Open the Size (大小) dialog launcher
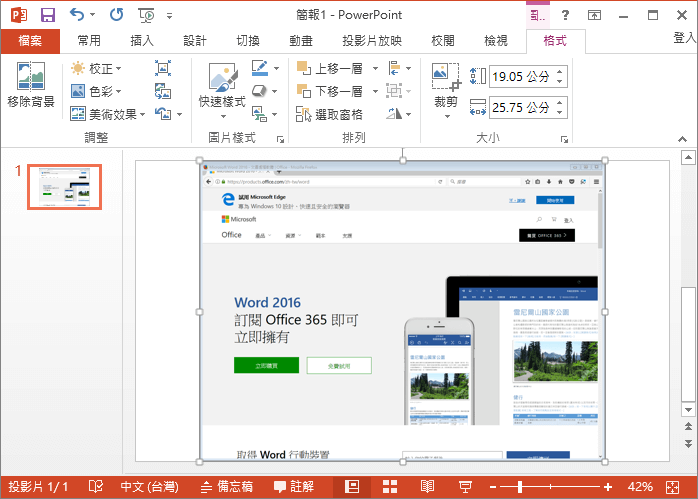 coord(564,139)
